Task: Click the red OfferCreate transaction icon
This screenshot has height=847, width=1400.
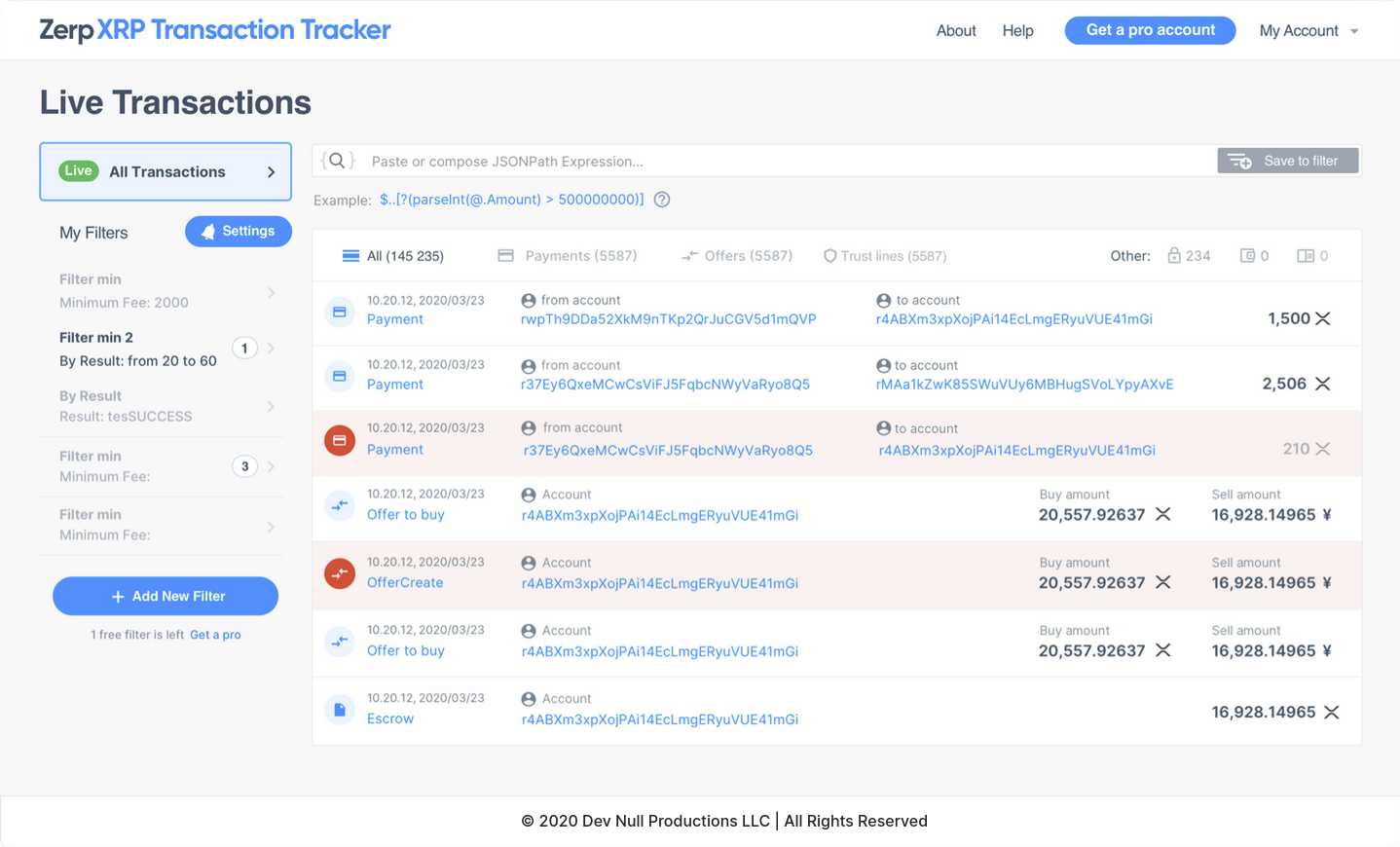Action: click(x=340, y=573)
